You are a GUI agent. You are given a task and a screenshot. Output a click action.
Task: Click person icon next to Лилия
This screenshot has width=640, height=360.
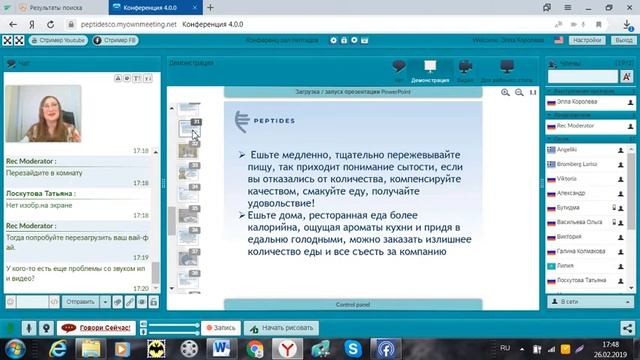coord(620,266)
